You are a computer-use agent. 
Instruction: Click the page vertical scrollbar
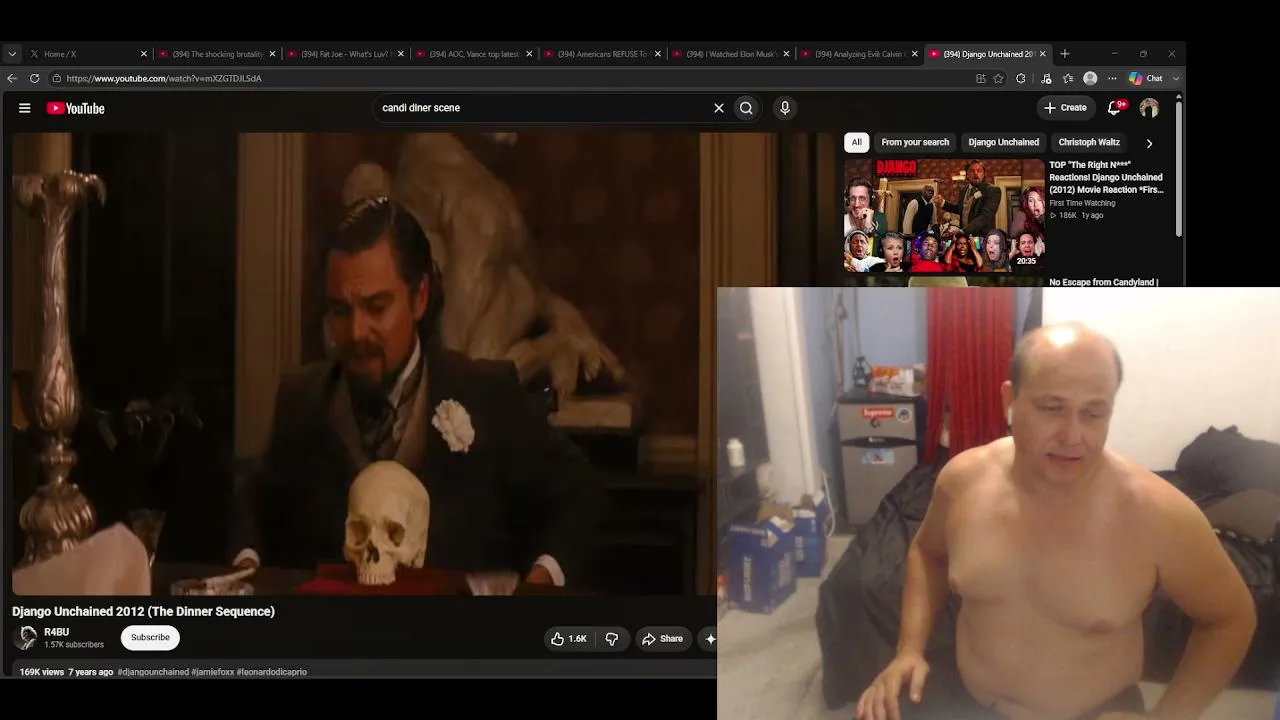(x=1180, y=167)
